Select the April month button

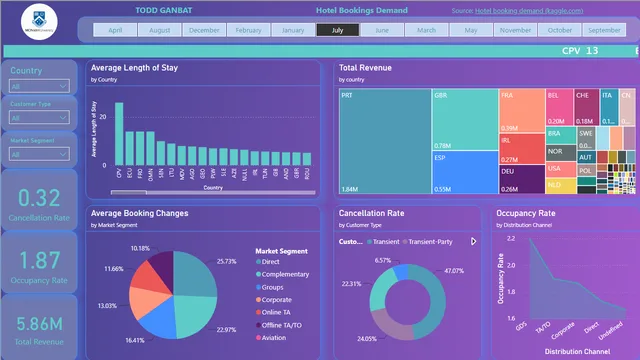point(115,30)
